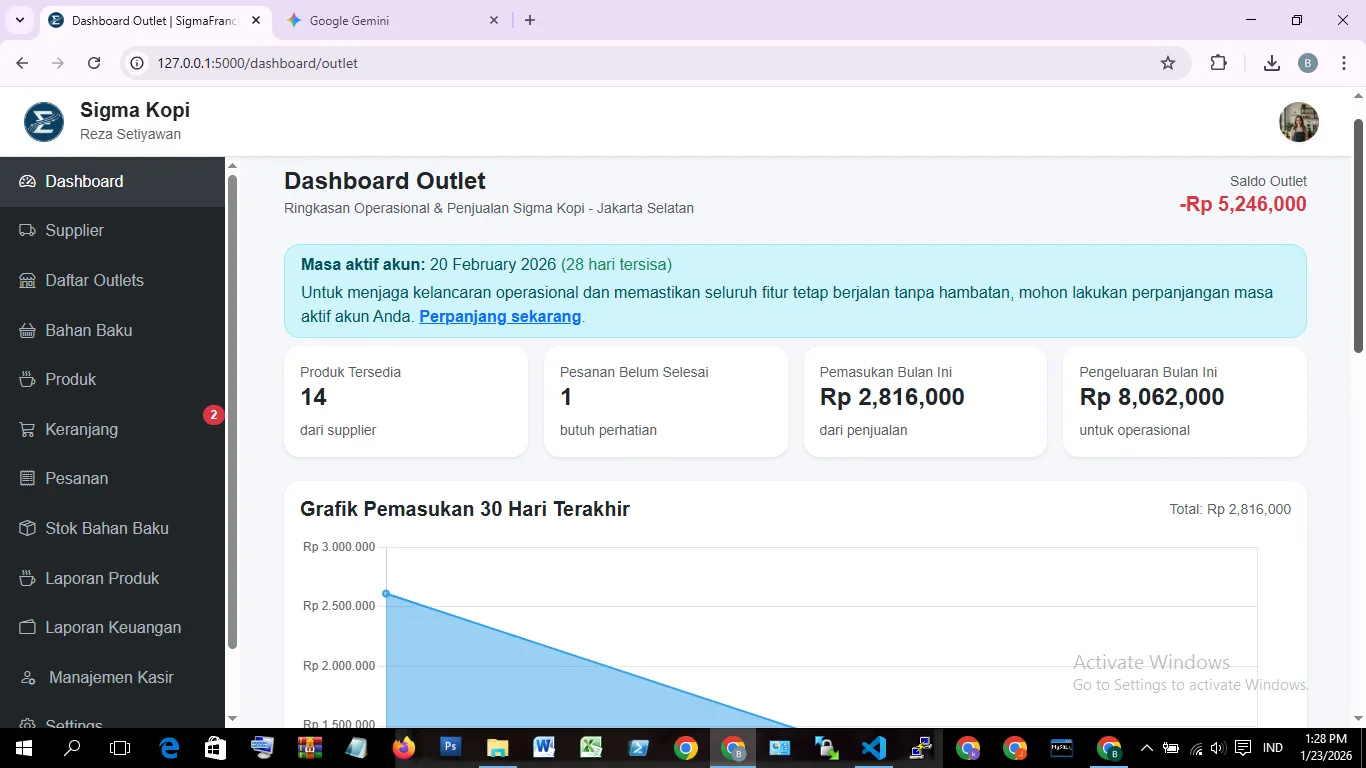
Task: Click the Rp 2.000.000 axis label
Action: point(339,666)
